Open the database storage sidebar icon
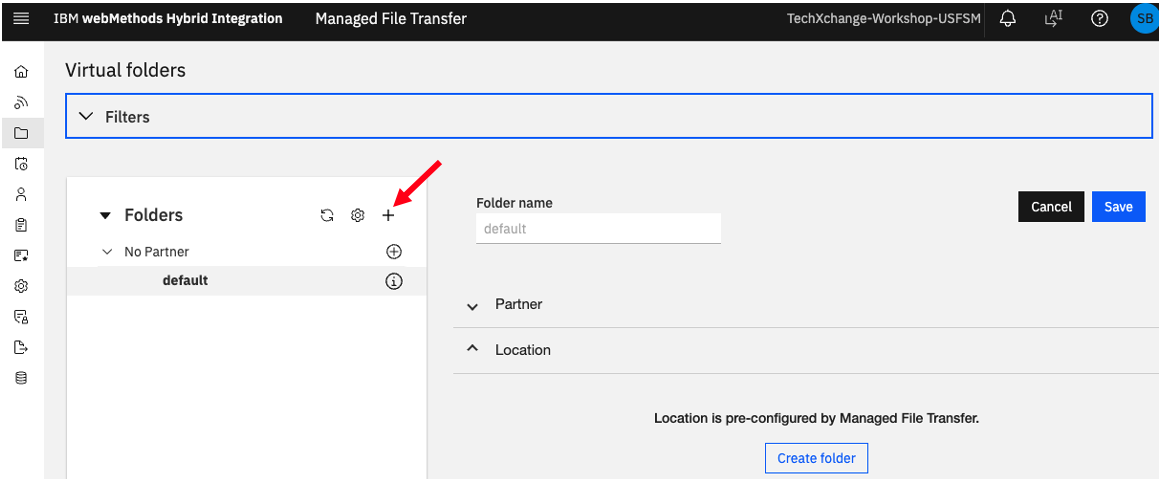 click(21, 378)
